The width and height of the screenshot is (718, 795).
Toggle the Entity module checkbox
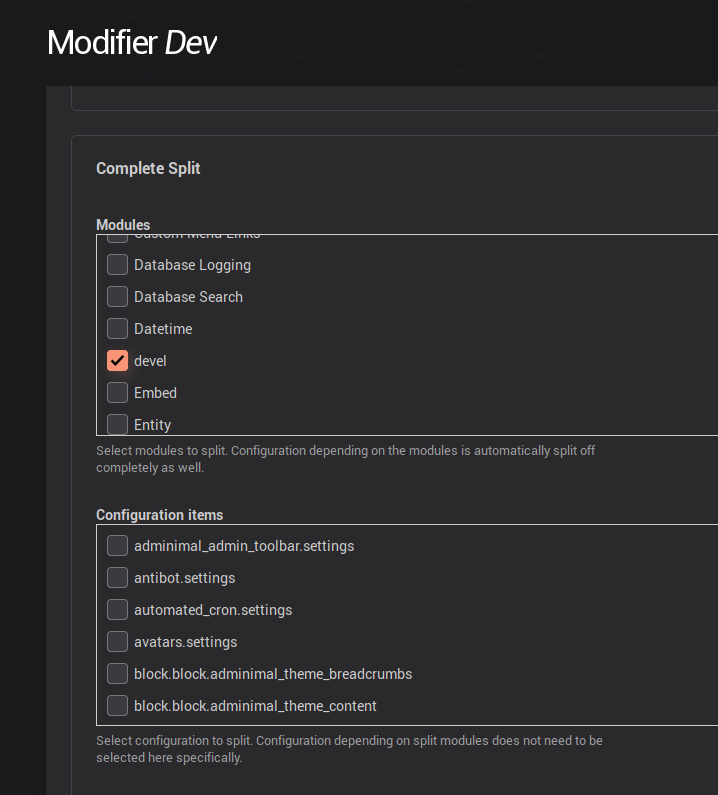tap(117, 424)
